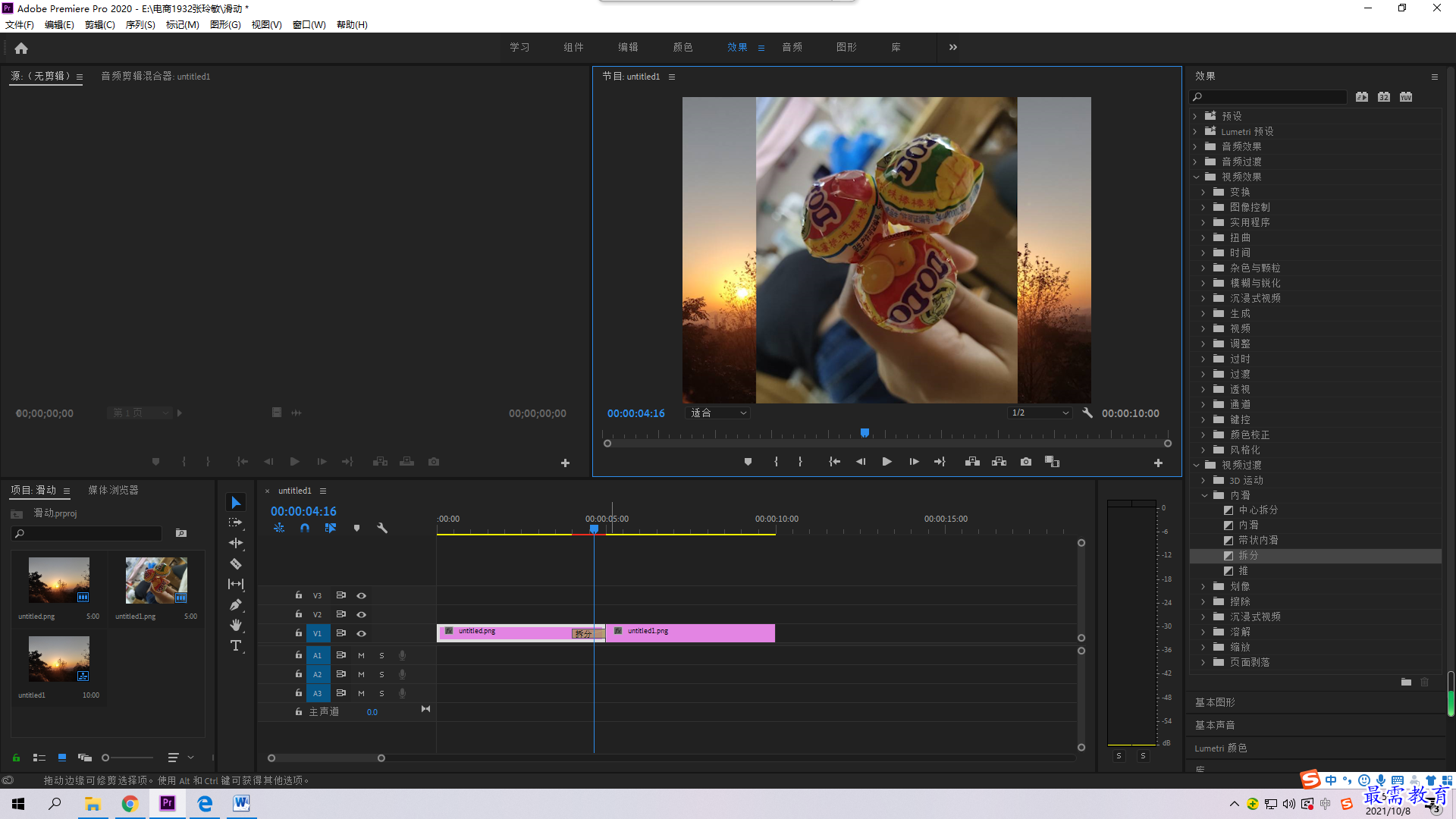Select the Selection tool arrow

236,503
